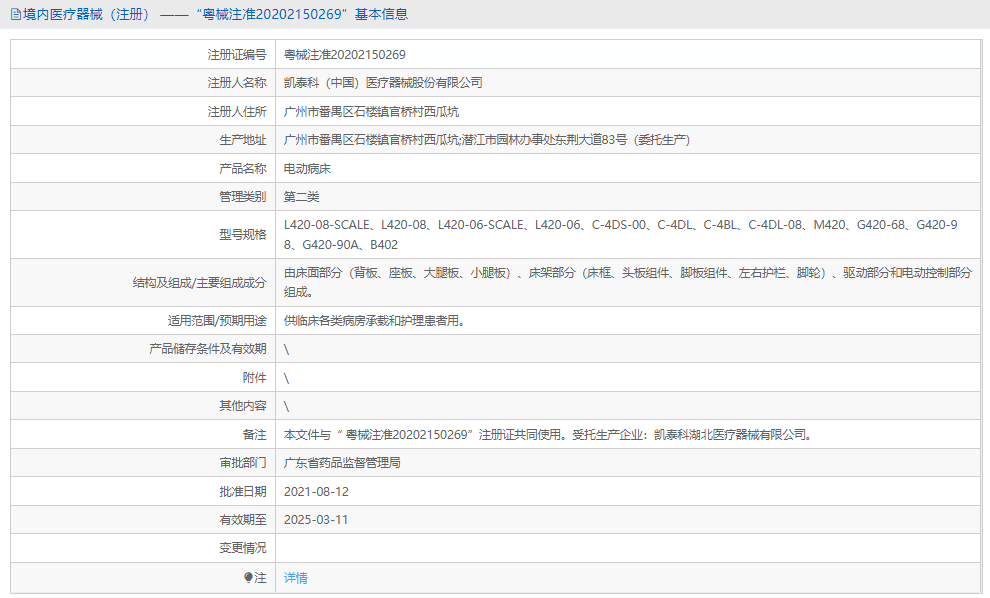Image resolution: width=990 pixels, height=598 pixels.
Task: Open the 详情 link
Action: tap(294, 578)
